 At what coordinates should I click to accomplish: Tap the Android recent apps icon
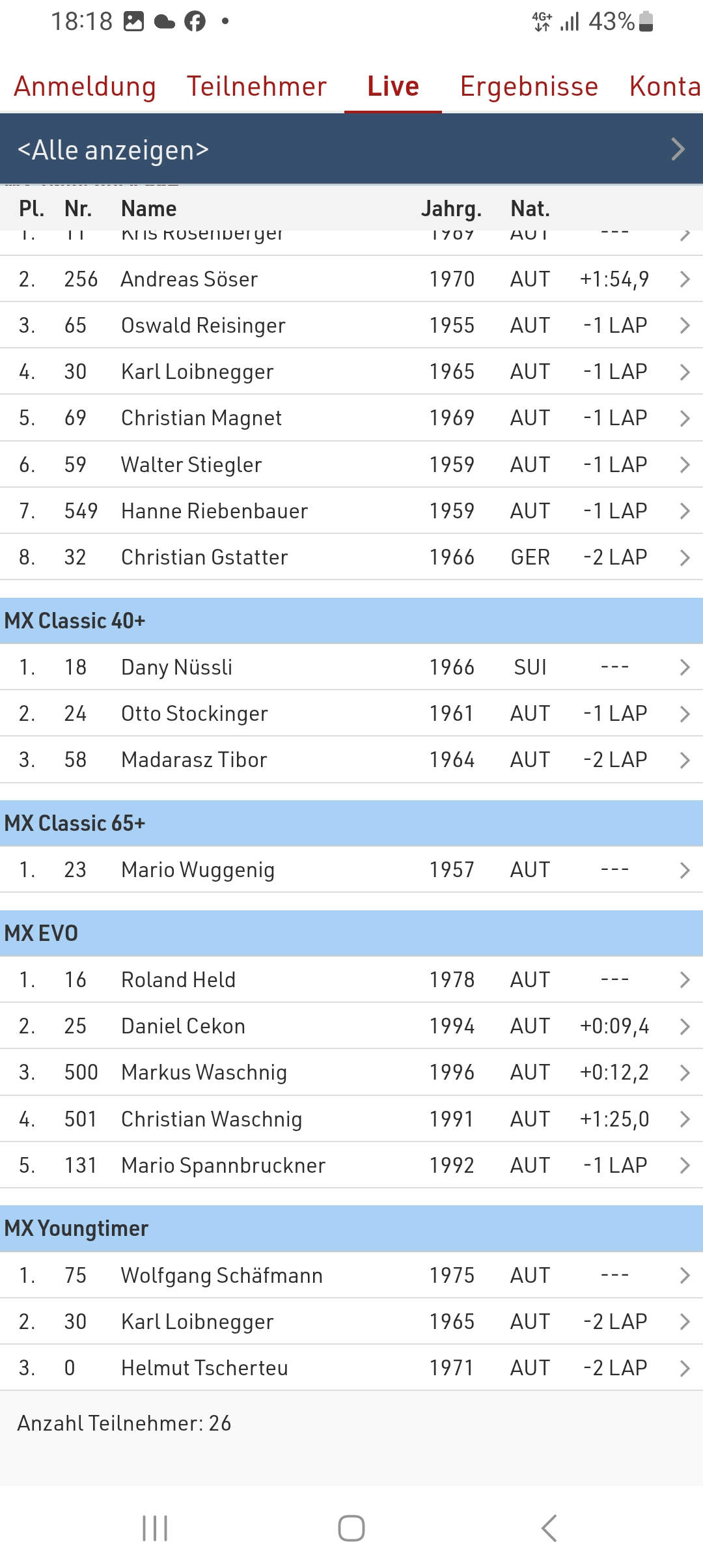pos(155,1528)
